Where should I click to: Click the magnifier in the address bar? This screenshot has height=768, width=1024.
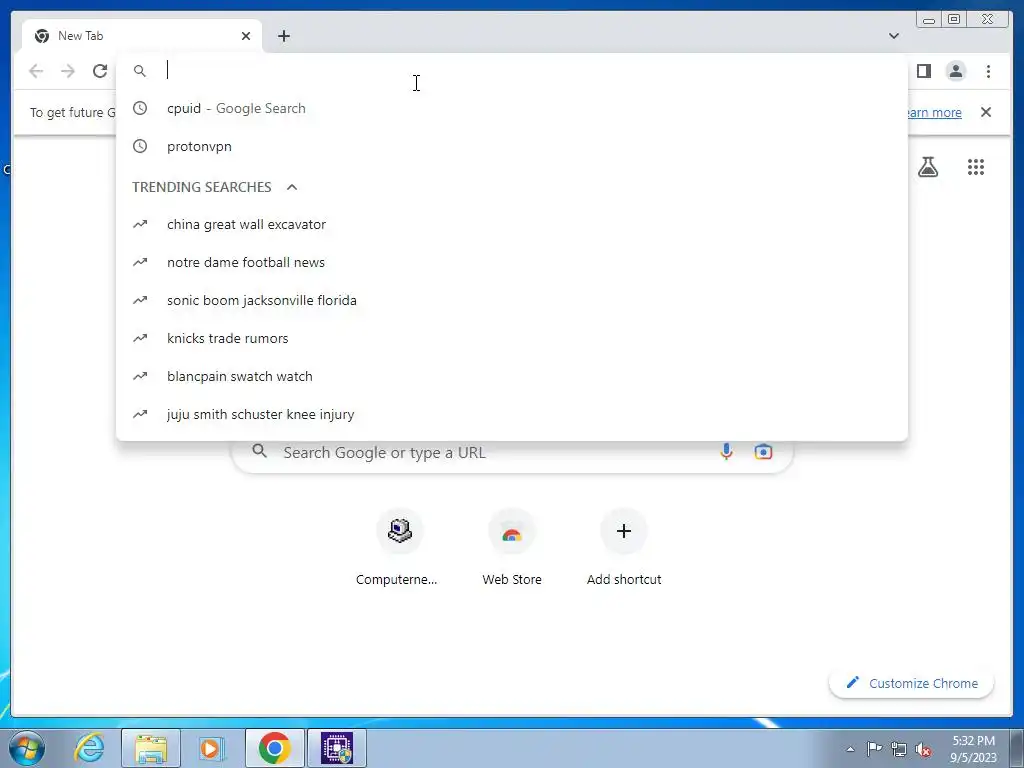point(140,71)
